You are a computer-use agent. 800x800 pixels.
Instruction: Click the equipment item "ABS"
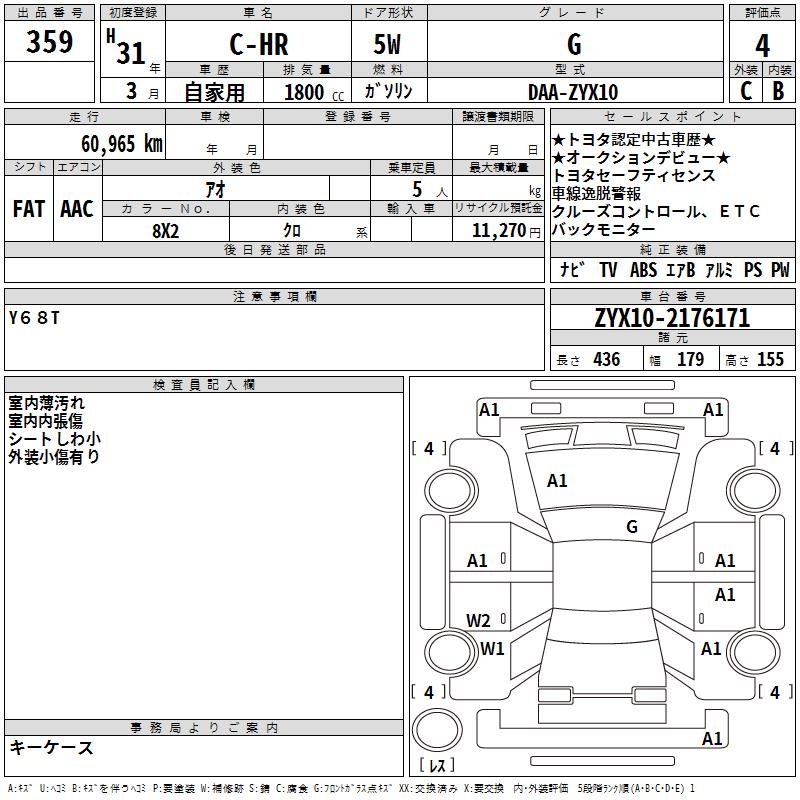pyautogui.click(x=643, y=269)
